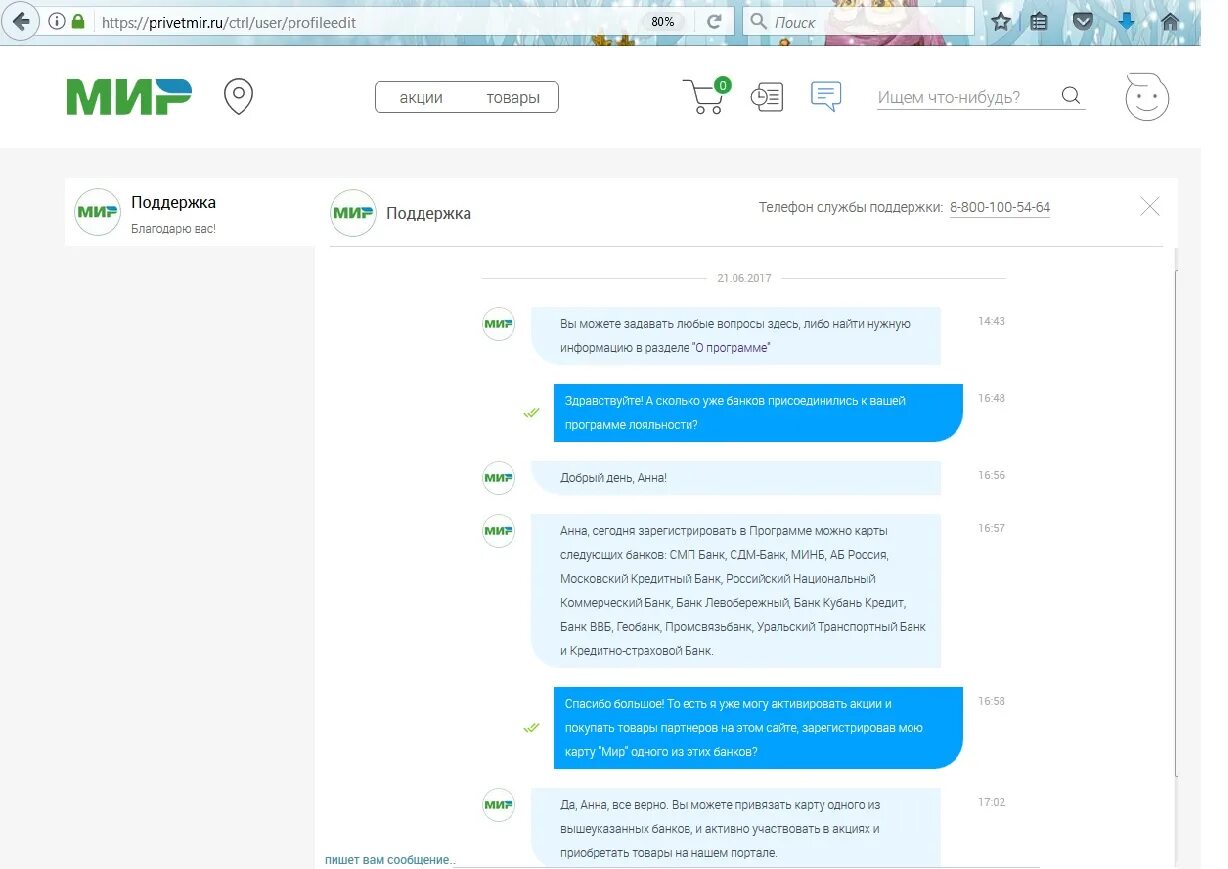Click the Поддержка title in chat header
The height and width of the screenshot is (869, 1228).
(x=428, y=214)
